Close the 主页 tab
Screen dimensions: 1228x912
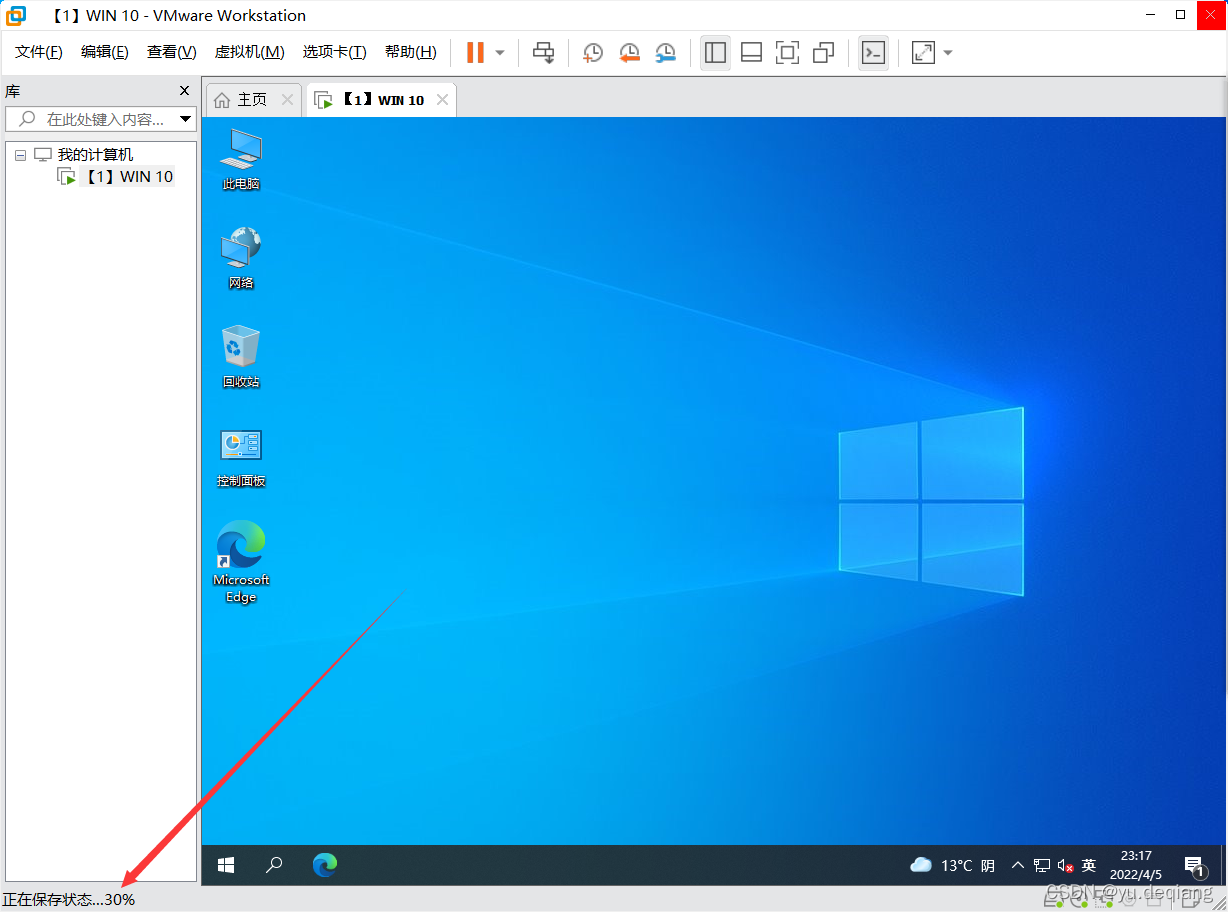point(288,100)
